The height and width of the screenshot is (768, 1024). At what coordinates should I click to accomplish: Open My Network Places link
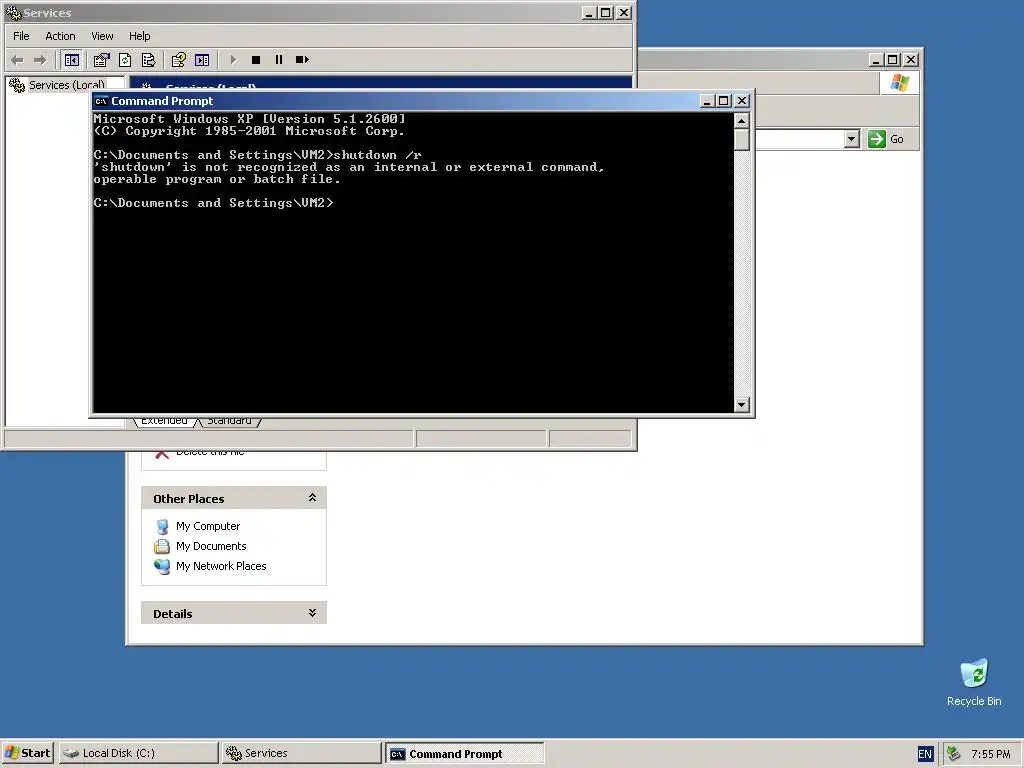click(x=221, y=566)
